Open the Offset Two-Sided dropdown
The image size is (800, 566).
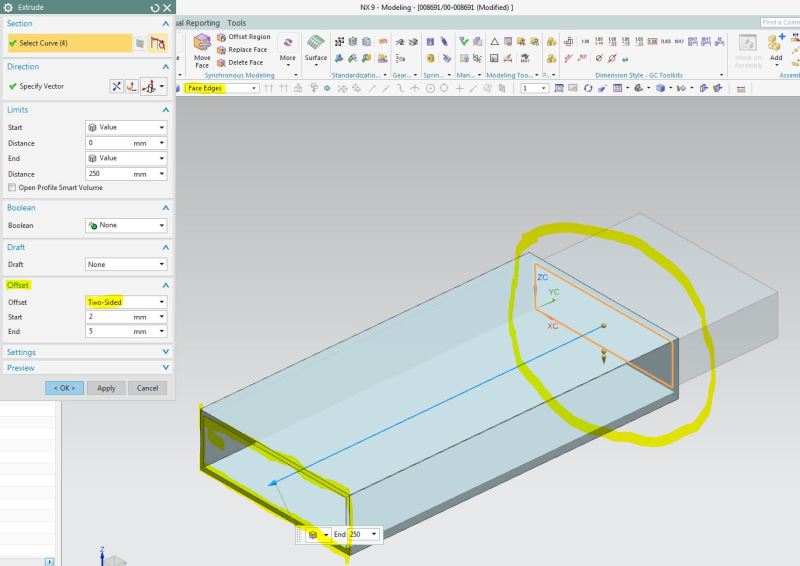click(x=126, y=302)
